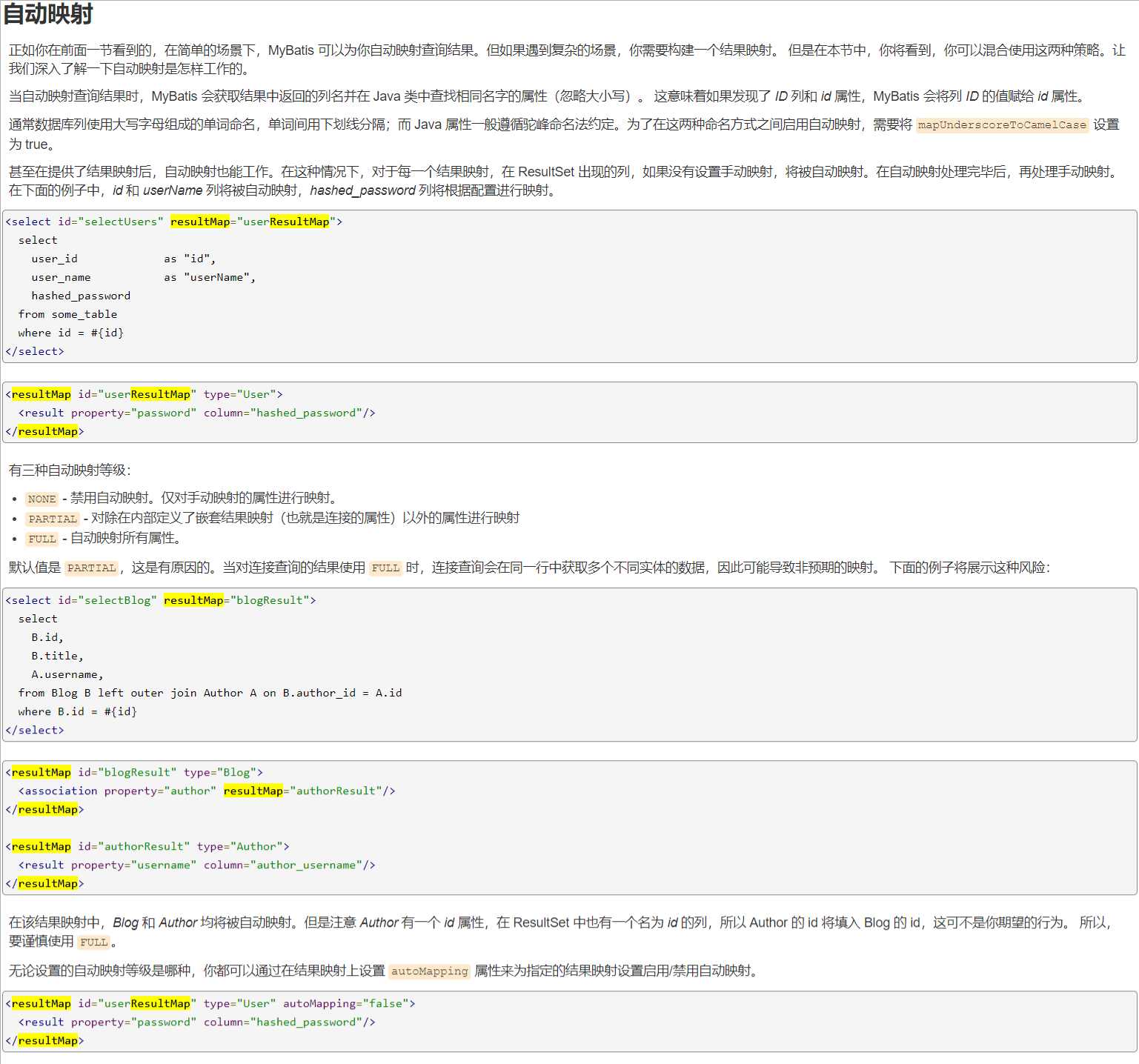Click the resultMap line with autoMapping="false"
Viewport: 1139px width, 1064px height.
tap(210, 1003)
